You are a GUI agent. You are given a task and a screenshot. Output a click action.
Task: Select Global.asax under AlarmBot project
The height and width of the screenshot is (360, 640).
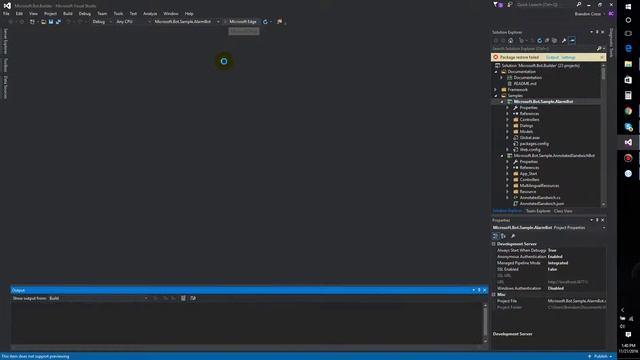click(x=529, y=138)
